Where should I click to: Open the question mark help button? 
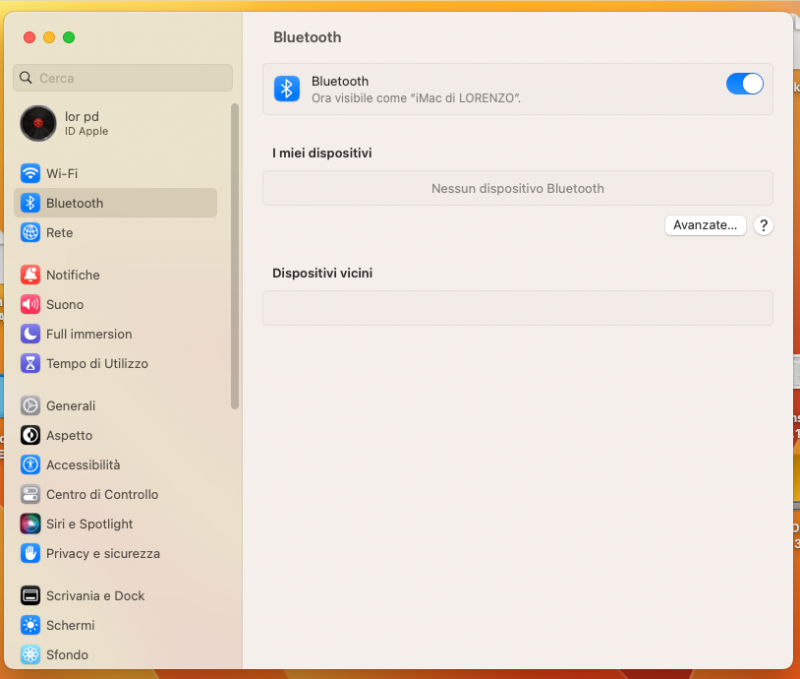point(763,225)
